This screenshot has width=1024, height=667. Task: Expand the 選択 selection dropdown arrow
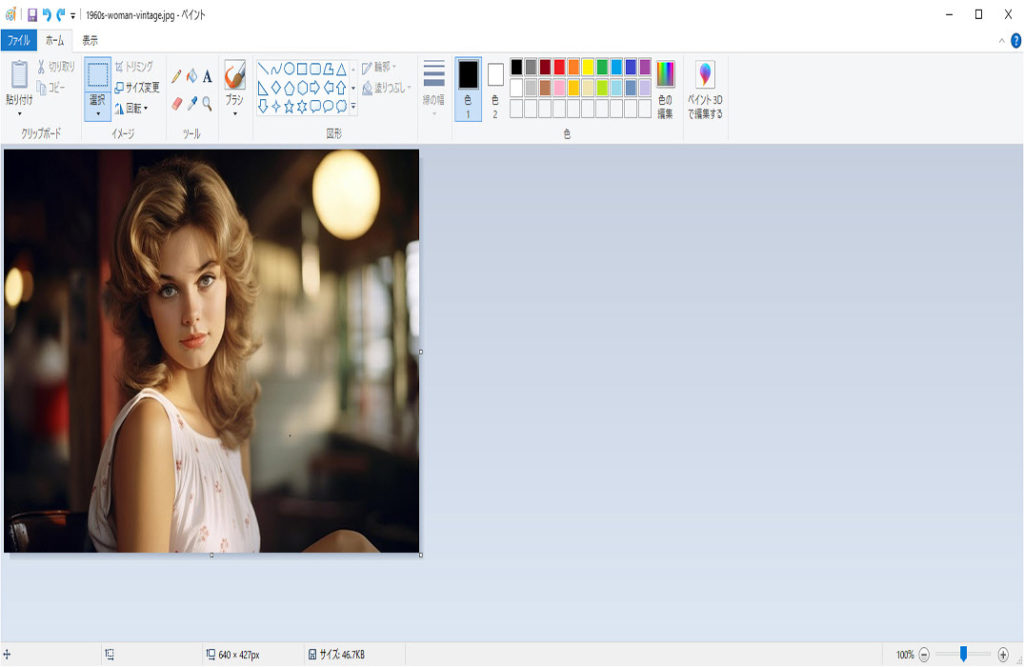pos(98,114)
